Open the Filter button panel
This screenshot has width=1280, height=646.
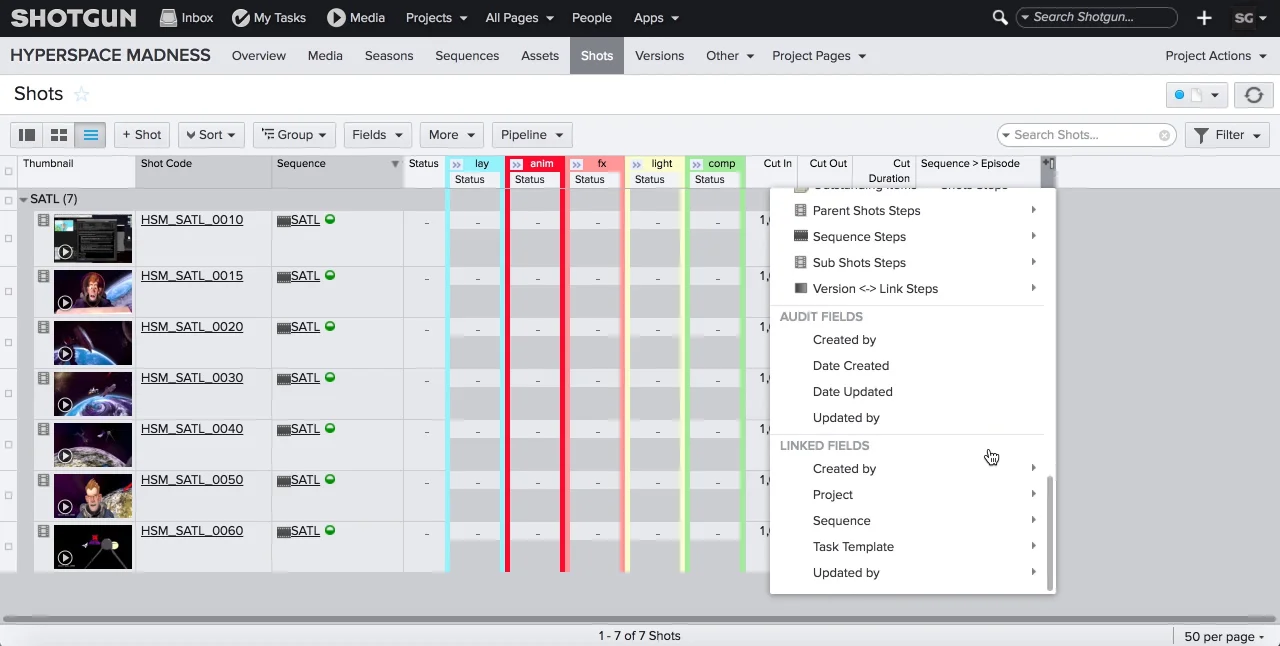coord(1227,135)
